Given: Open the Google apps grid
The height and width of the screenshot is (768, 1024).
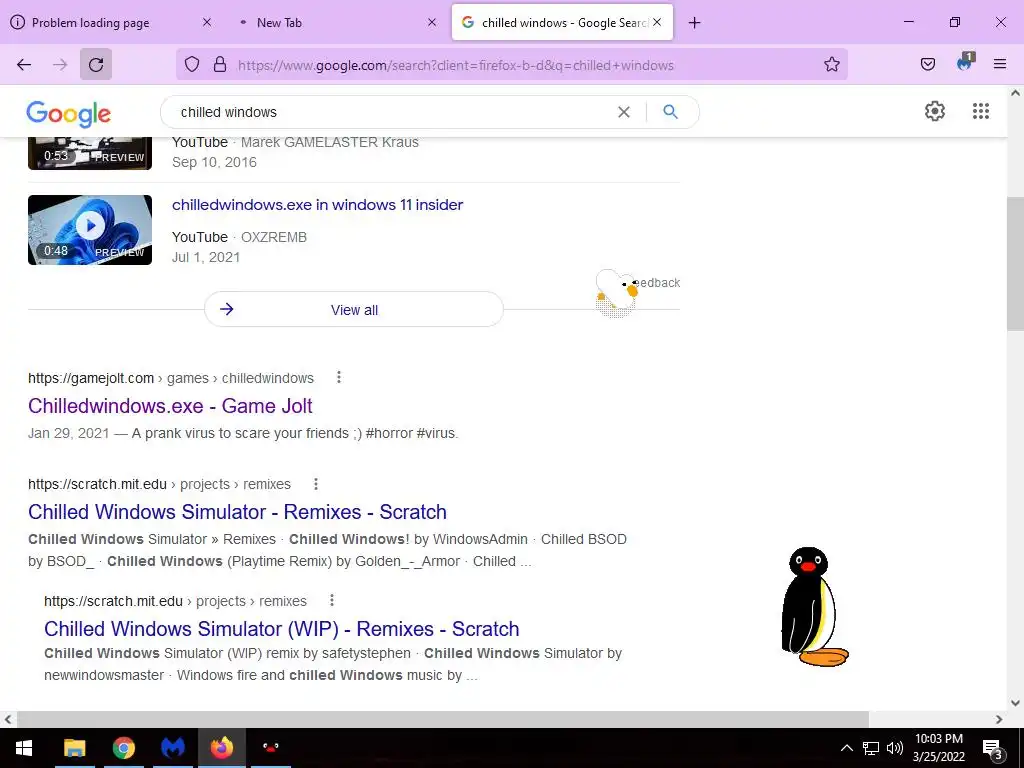Looking at the screenshot, I should click(x=981, y=111).
